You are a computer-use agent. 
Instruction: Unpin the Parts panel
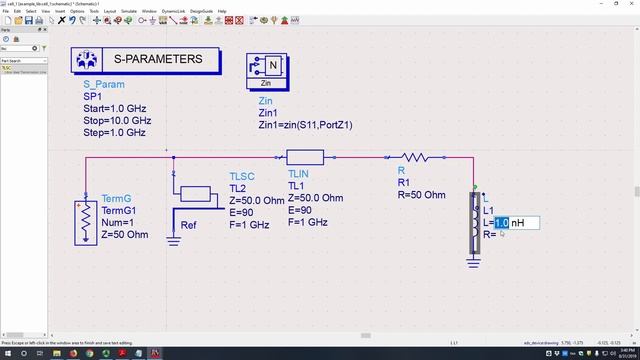coord(40,29)
